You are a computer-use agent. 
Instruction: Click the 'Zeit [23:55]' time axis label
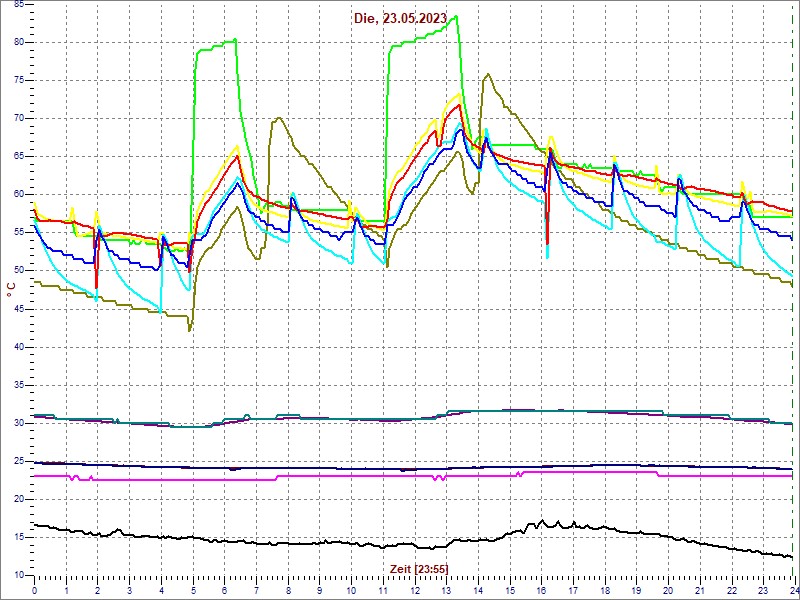click(x=419, y=569)
